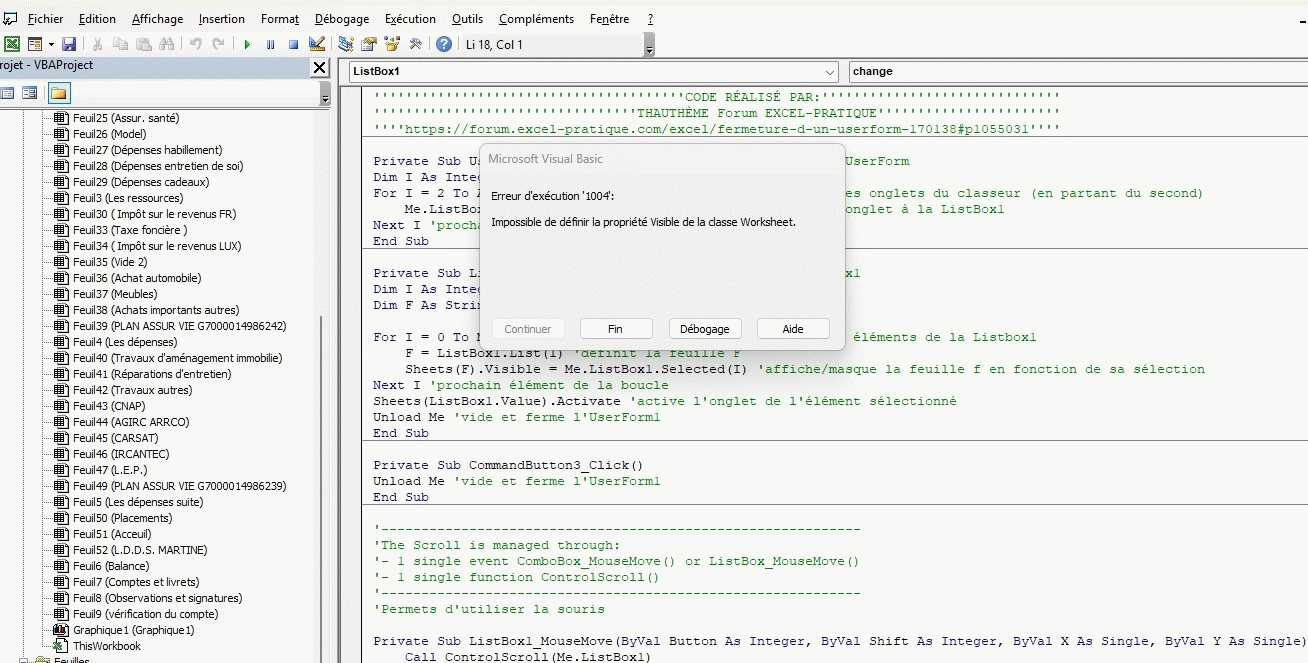Image resolution: width=1308 pixels, height=663 pixels.
Task: Expand the ListBox1 object dropdown
Action: [830, 72]
